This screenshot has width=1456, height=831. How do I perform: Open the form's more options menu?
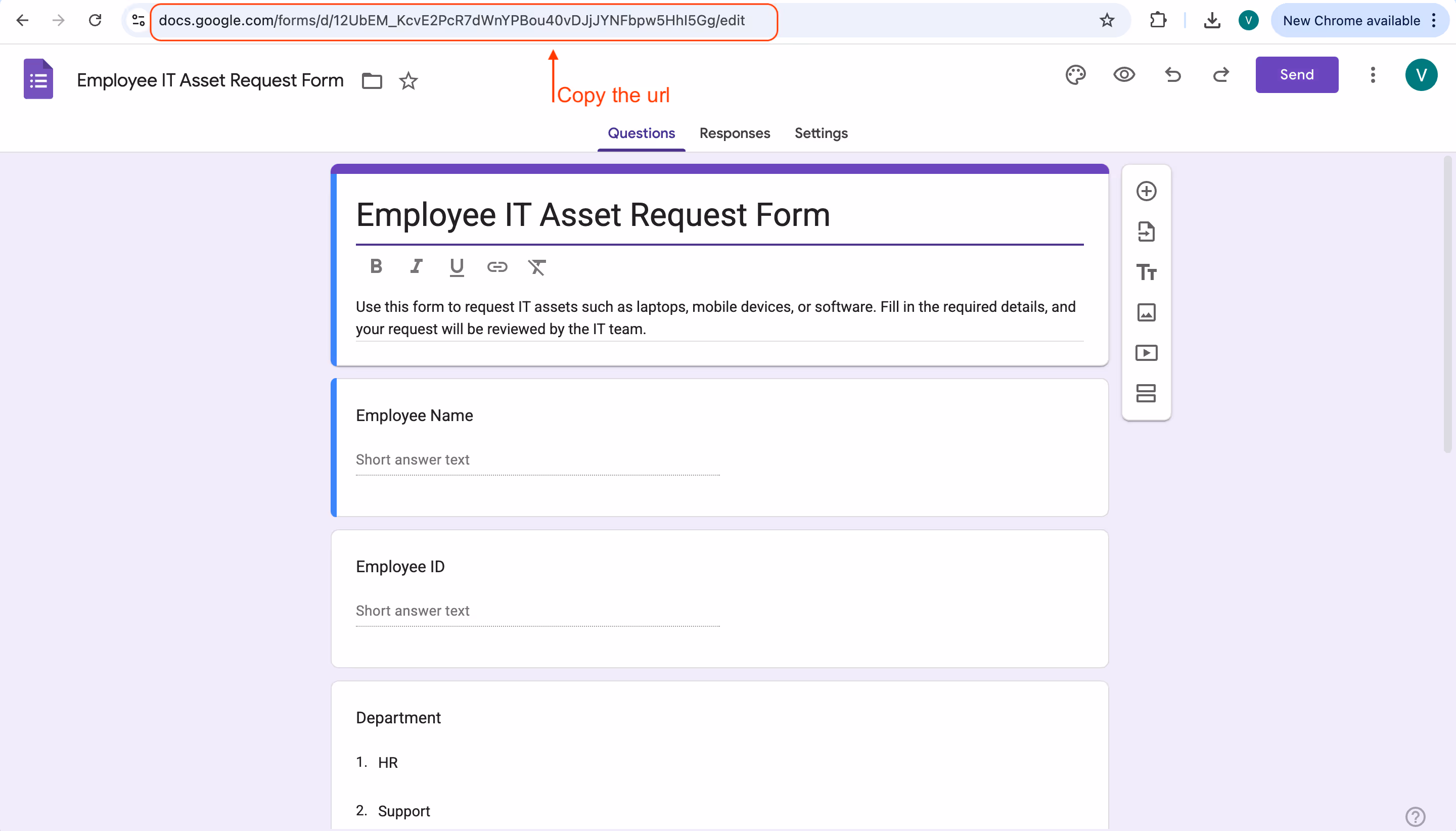tap(1373, 75)
